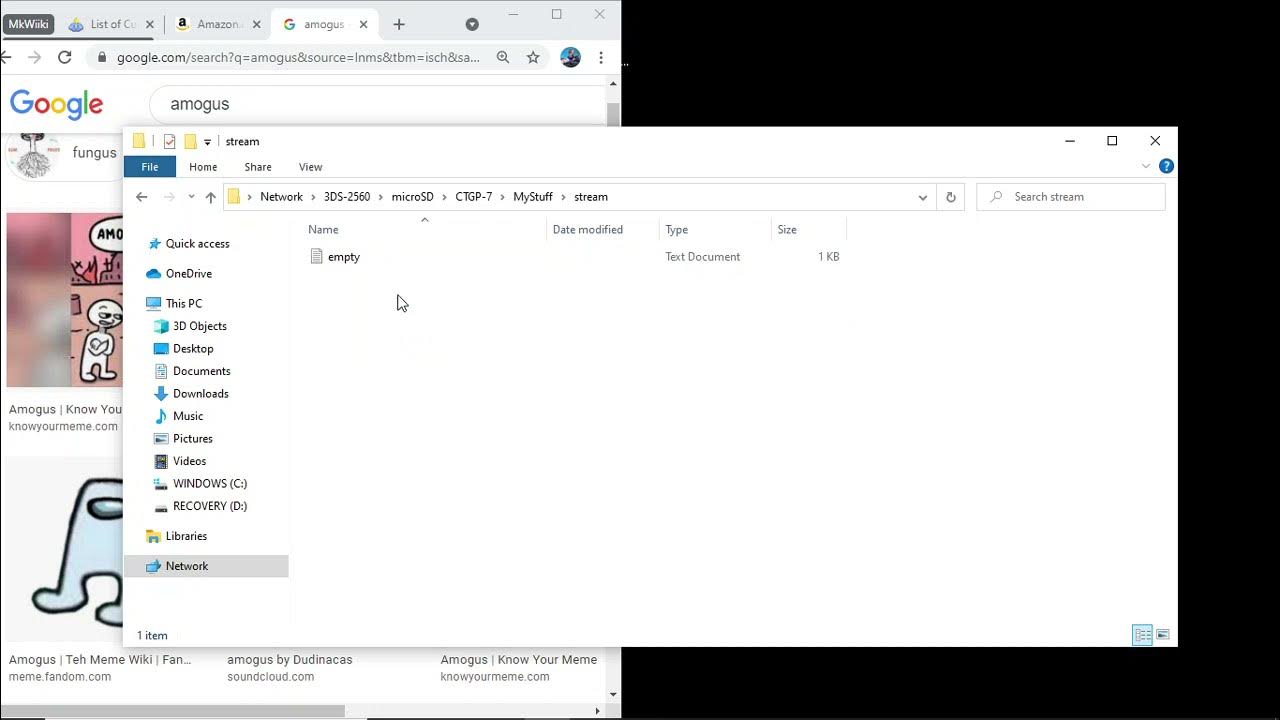The width and height of the screenshot is (1280, 720).
Task: Open the 3D Objects folder icon
Action: (161, 326)
